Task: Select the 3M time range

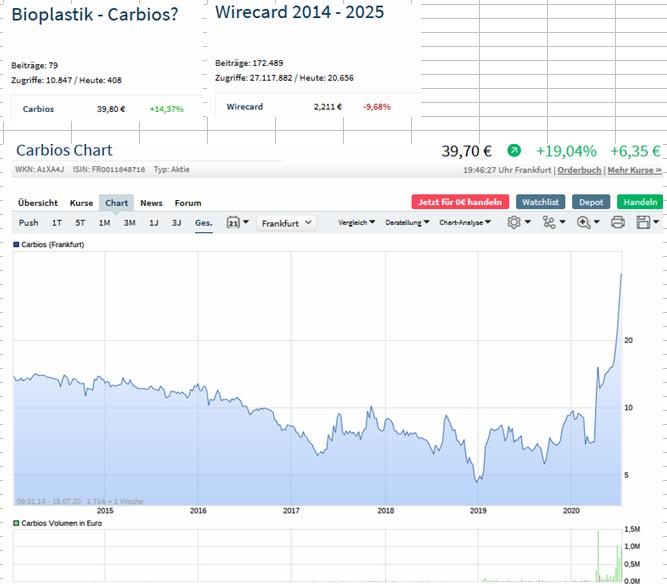Action: pyautogui.click(x=130, y=222)
